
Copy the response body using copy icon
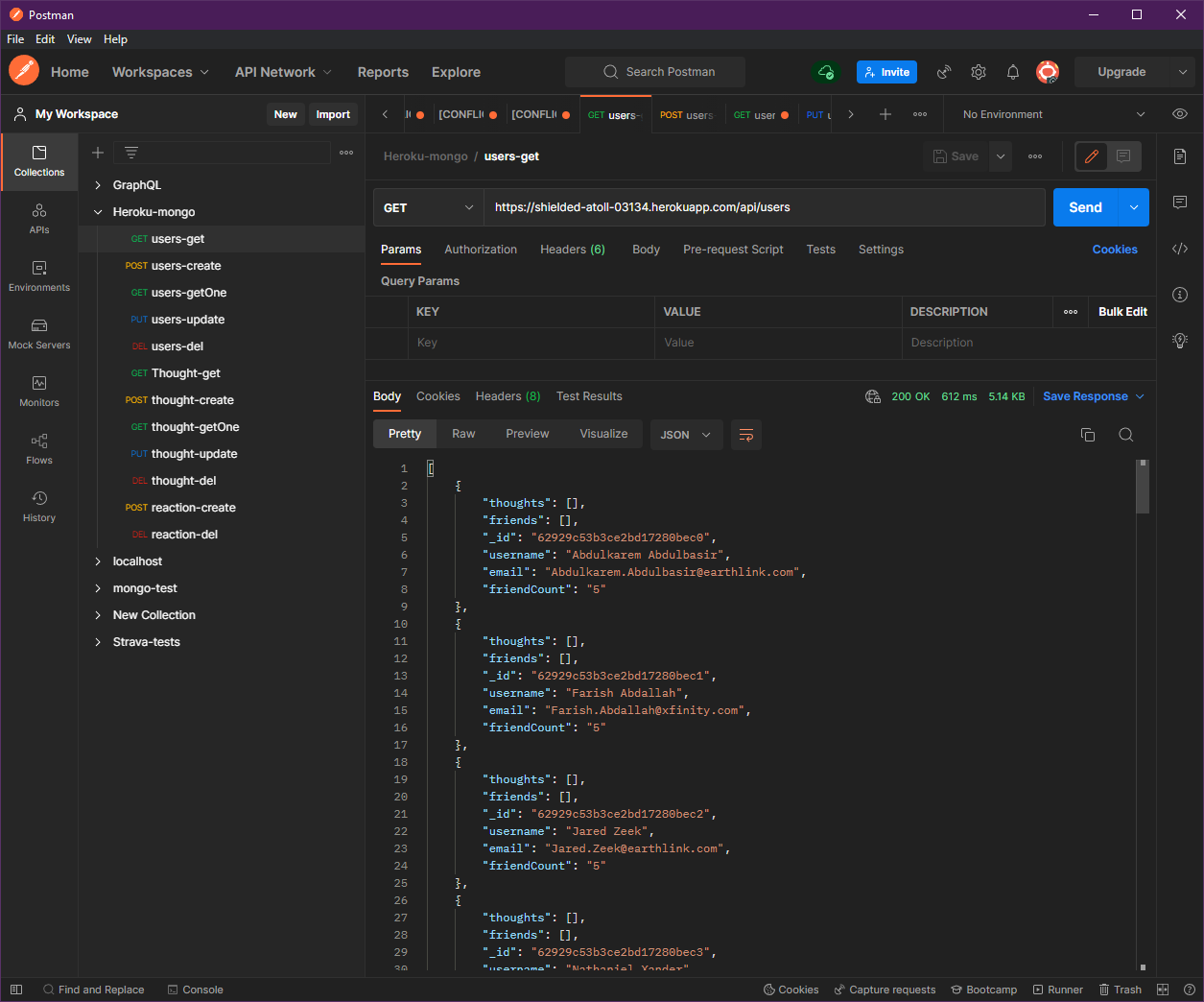pos(1088,434)
